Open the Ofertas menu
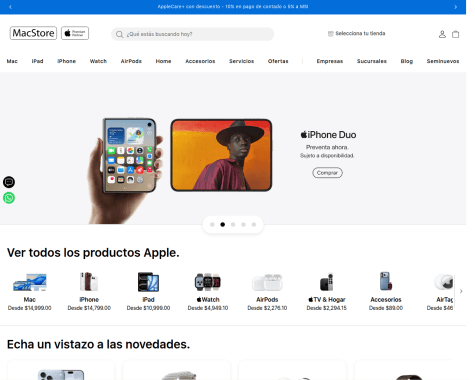Viewport: 475px width, 380px height. pos(278,61)
